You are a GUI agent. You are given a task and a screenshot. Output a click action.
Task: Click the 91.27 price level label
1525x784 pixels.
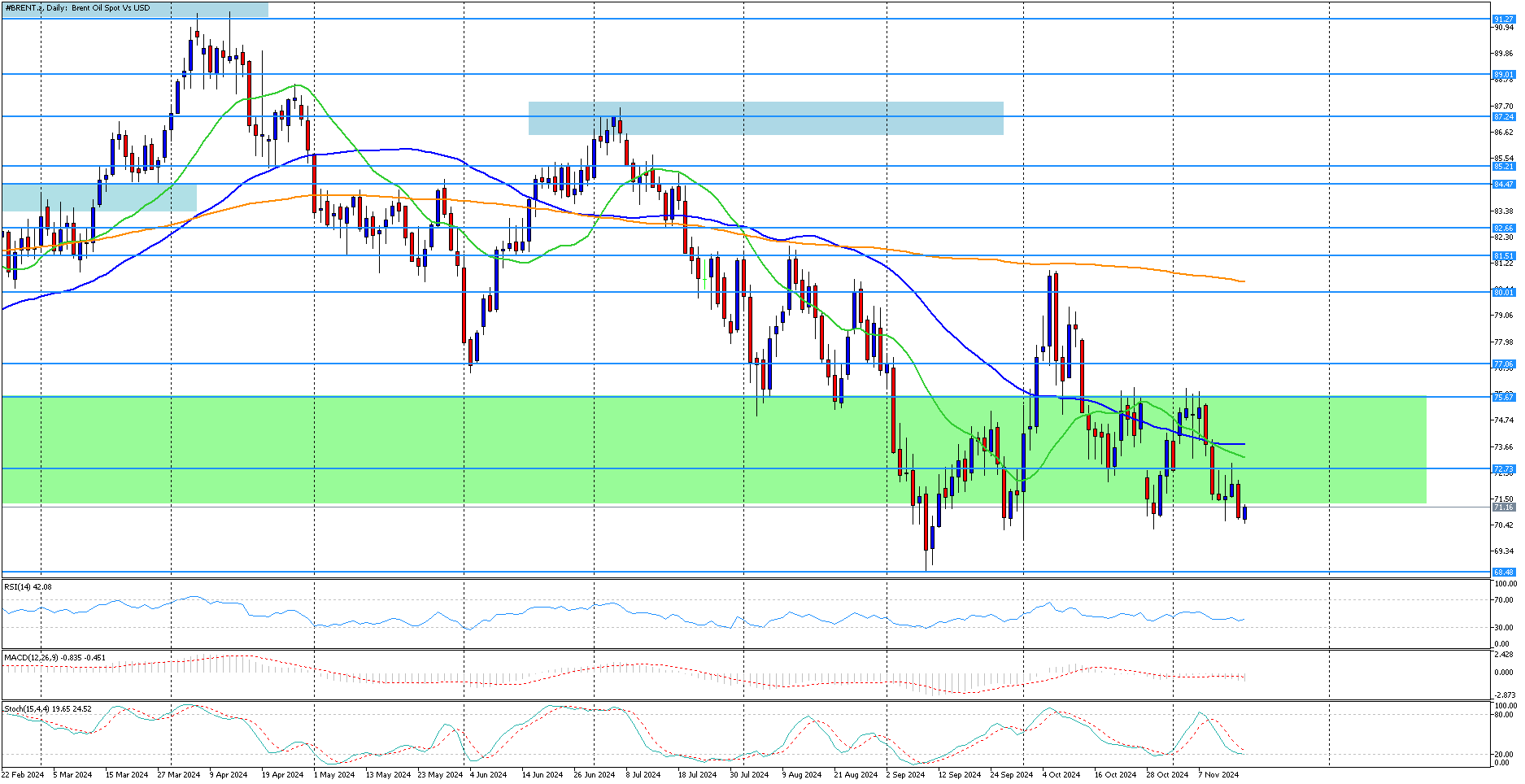(1503, 19)
